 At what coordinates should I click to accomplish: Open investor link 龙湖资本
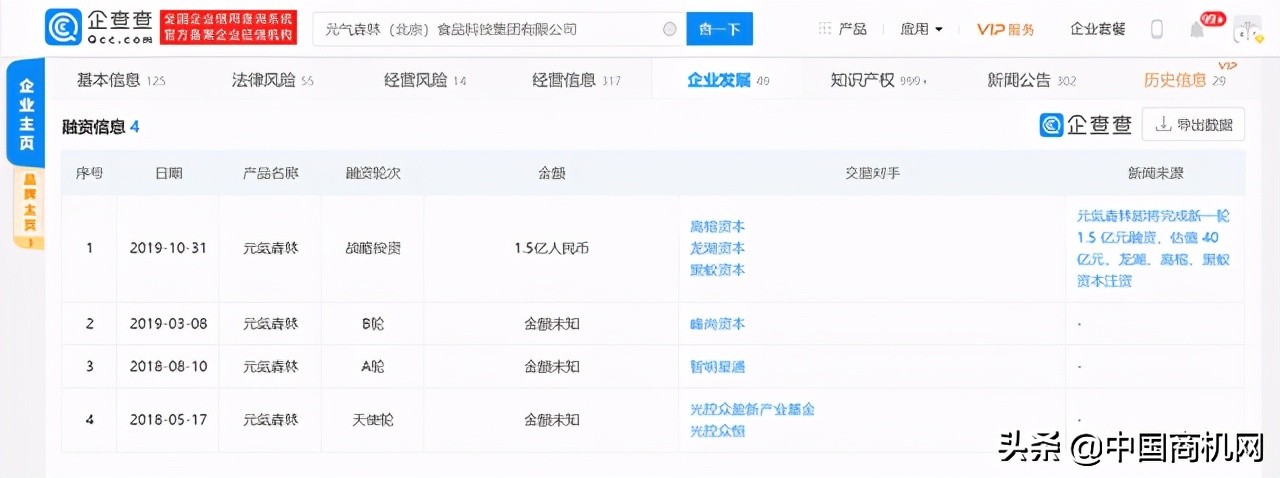pos(717,248)
